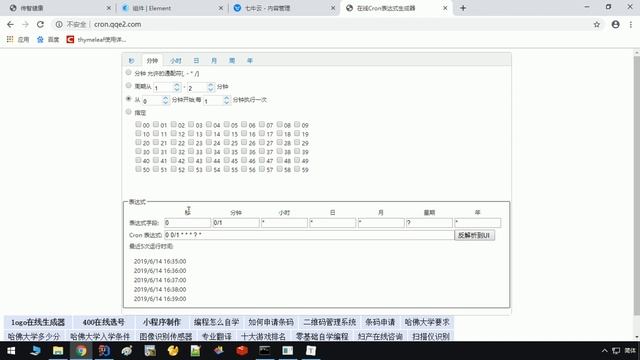Close the Element browser tab
The width and height of the screenshot is (640, 360).
[x=221, y=8]
